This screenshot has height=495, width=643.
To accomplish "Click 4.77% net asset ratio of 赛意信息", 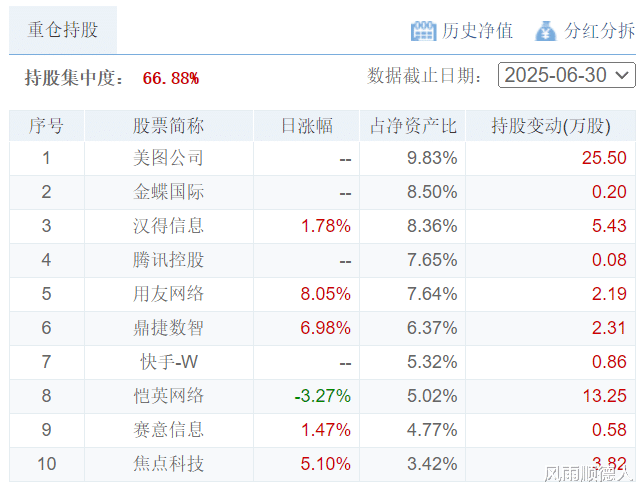I will click(432, 430).
